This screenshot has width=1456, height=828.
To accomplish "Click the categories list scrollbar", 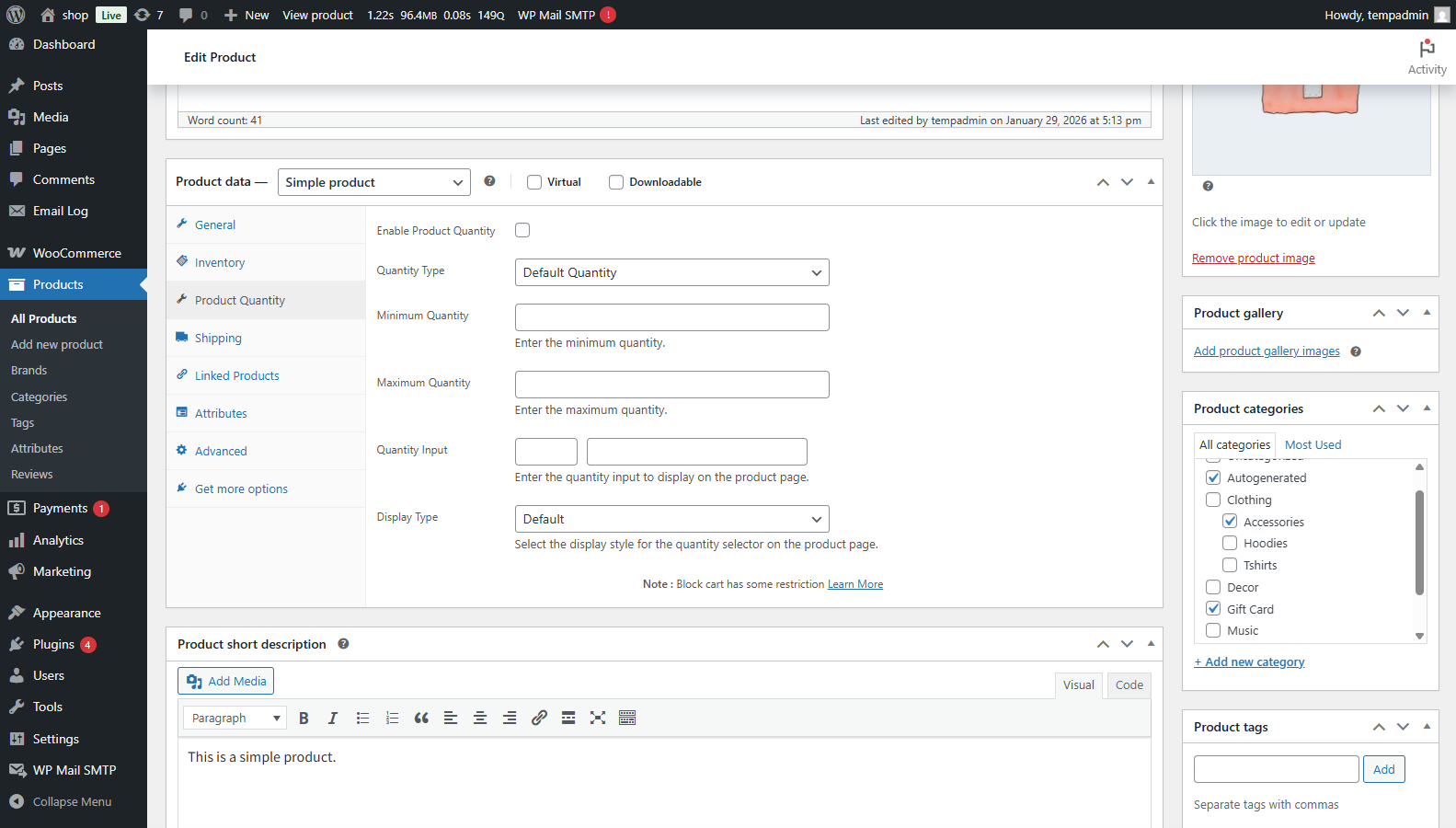I will 1419,543.
